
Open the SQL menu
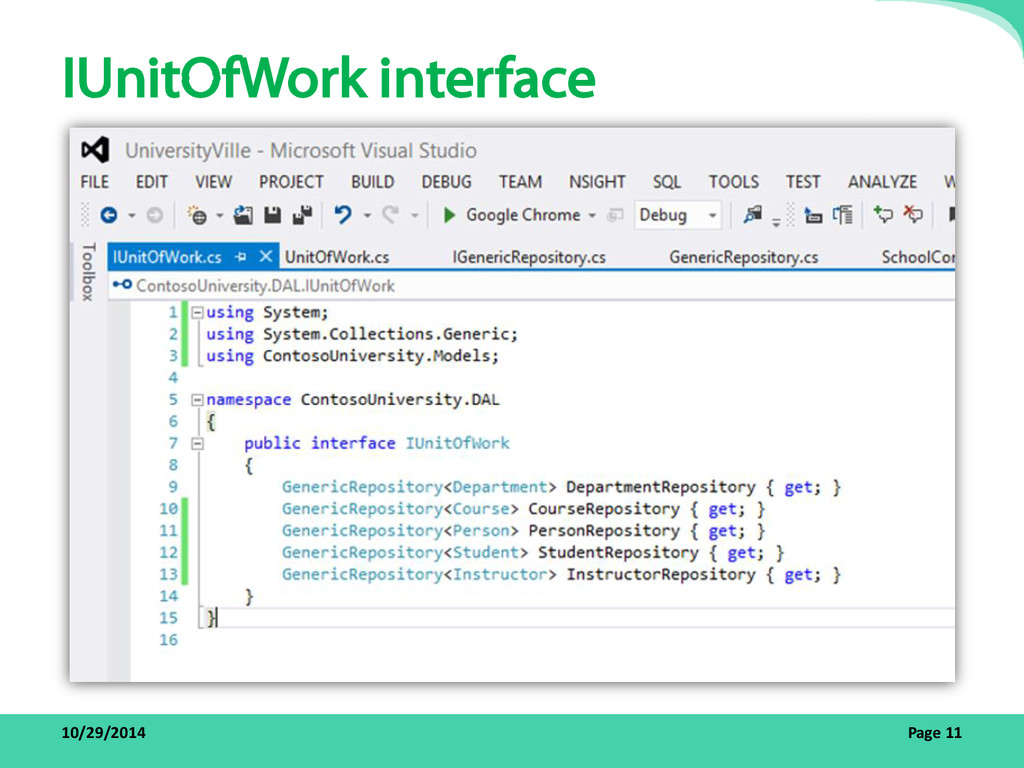[x=667, y=182]
